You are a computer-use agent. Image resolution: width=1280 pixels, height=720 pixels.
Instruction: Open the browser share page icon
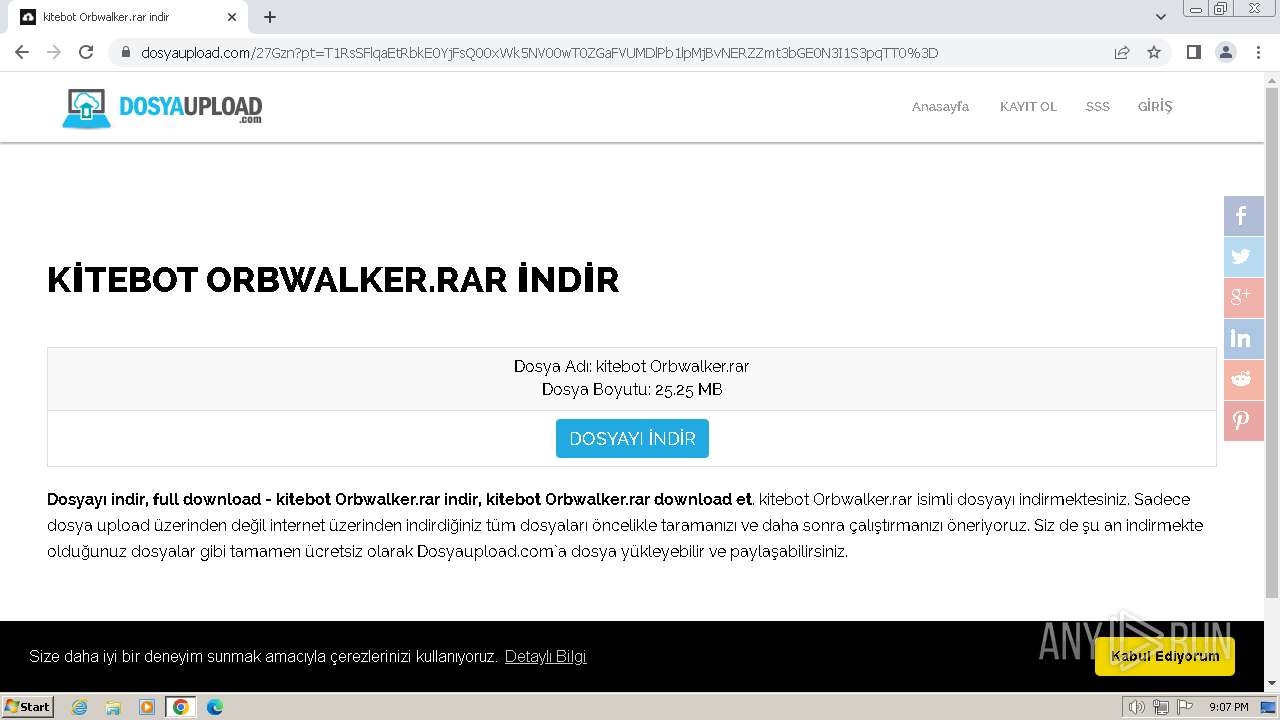click(1122, 52)
